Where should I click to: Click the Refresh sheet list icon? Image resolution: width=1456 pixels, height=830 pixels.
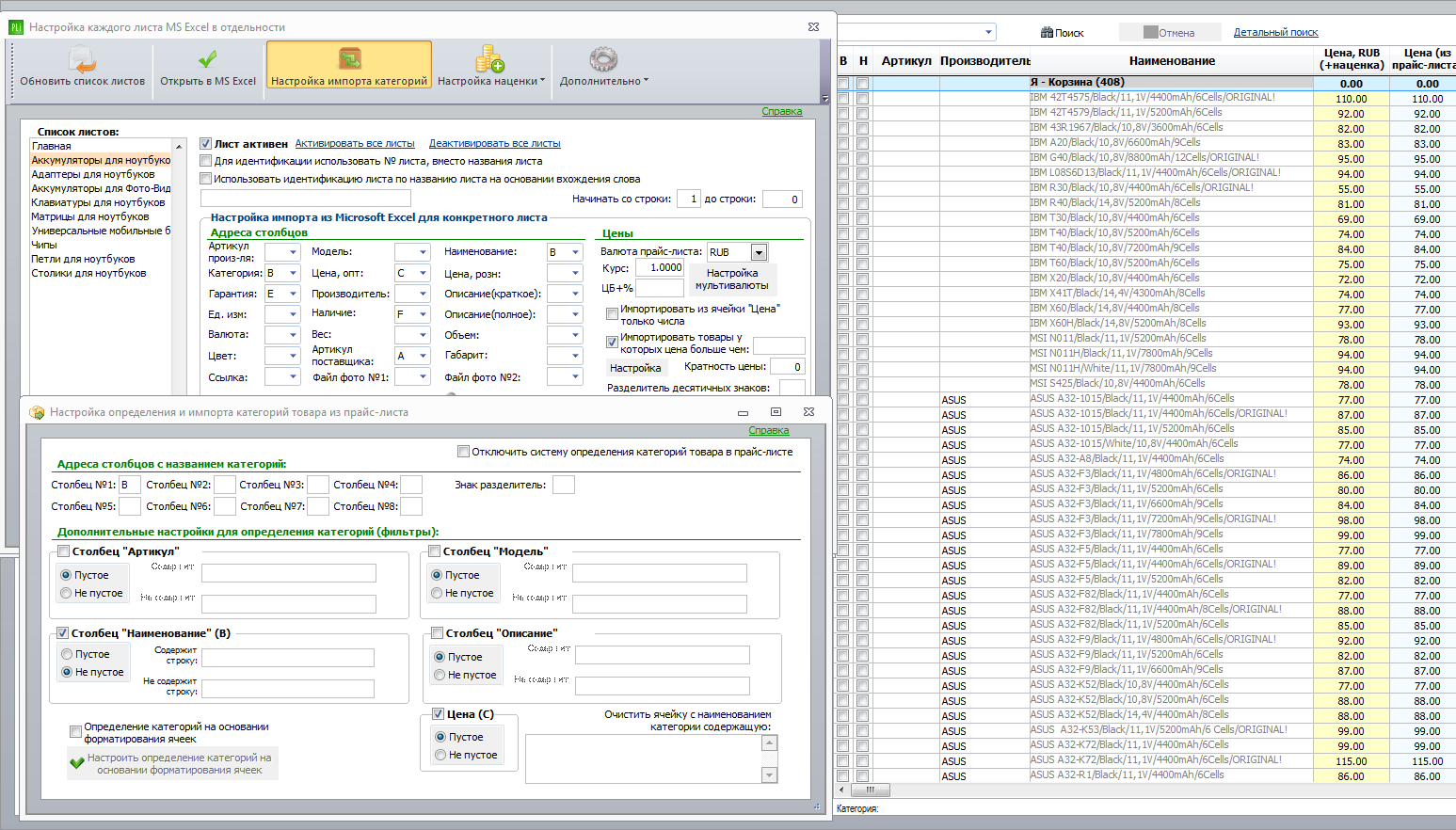[x=83, y=60]
